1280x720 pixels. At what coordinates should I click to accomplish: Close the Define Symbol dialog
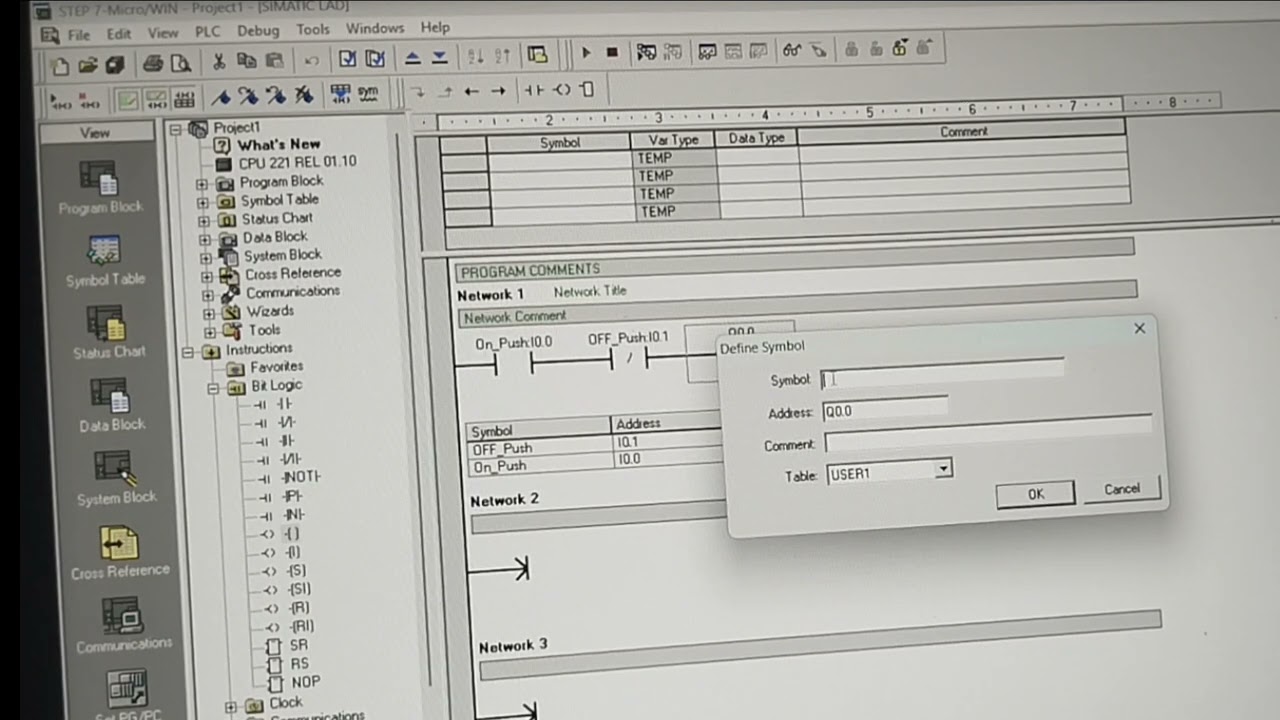(x=1139, y=328)
